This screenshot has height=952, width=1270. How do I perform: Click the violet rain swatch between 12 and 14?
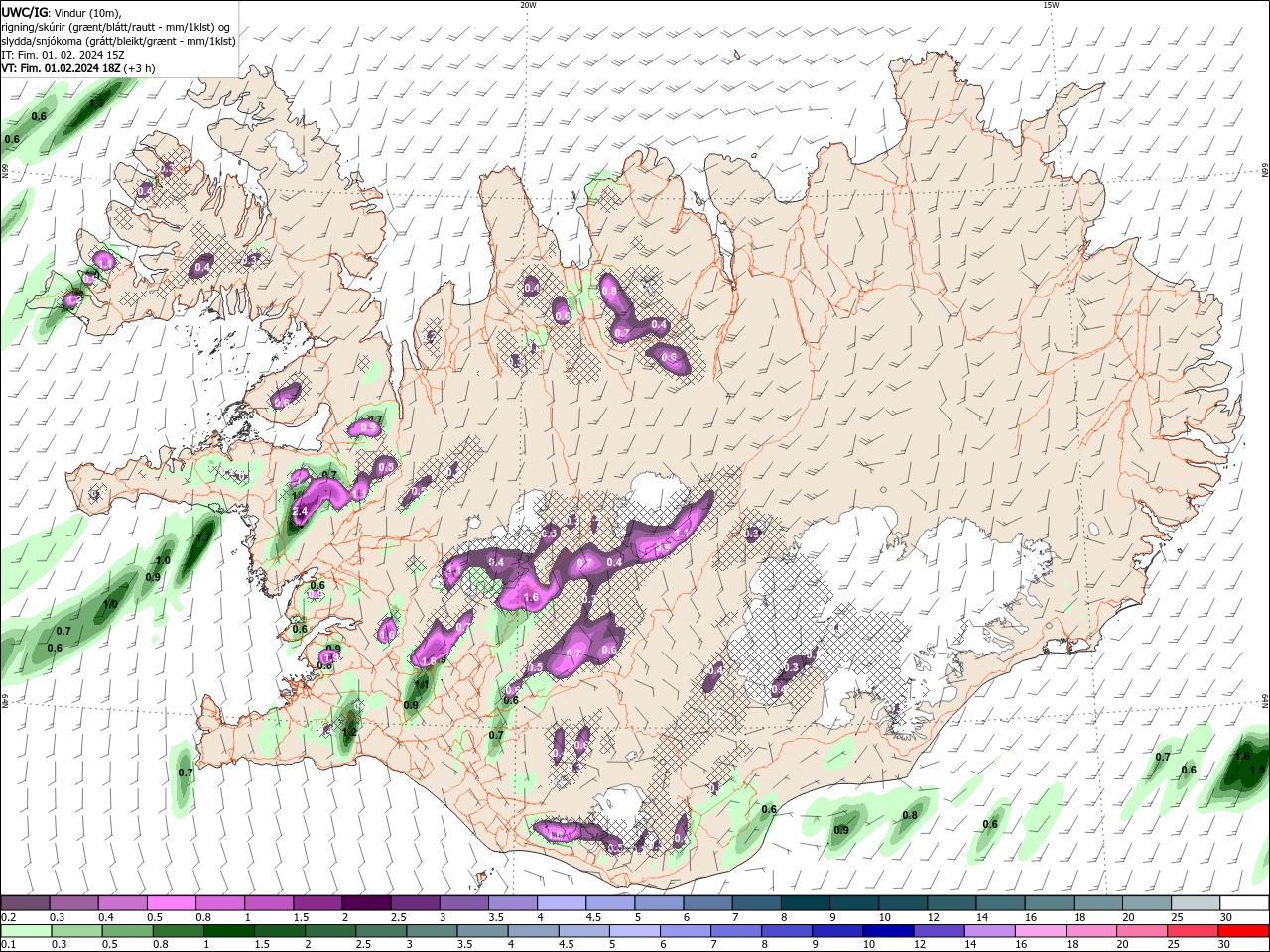(x=938, y=931)
